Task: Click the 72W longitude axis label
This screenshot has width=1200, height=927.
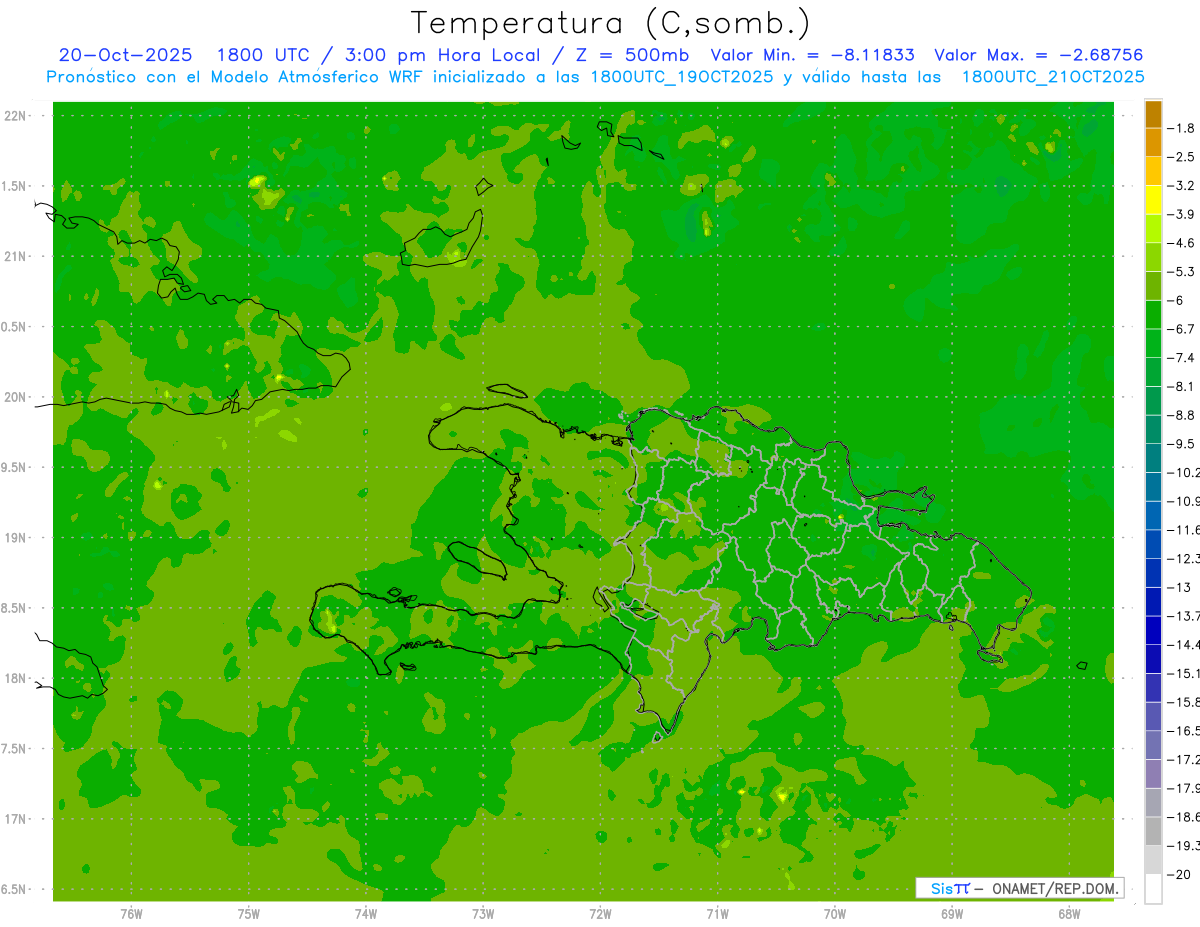Action: [x=600, y=913]
